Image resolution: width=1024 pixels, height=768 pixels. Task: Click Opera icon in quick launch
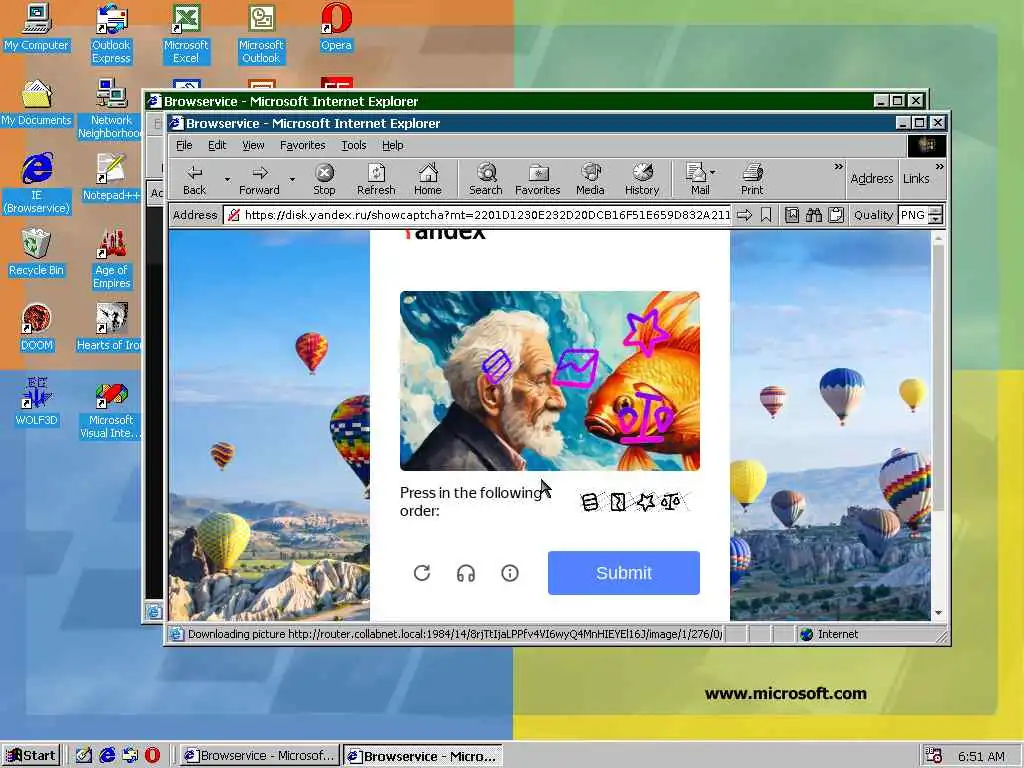point(152,756)
